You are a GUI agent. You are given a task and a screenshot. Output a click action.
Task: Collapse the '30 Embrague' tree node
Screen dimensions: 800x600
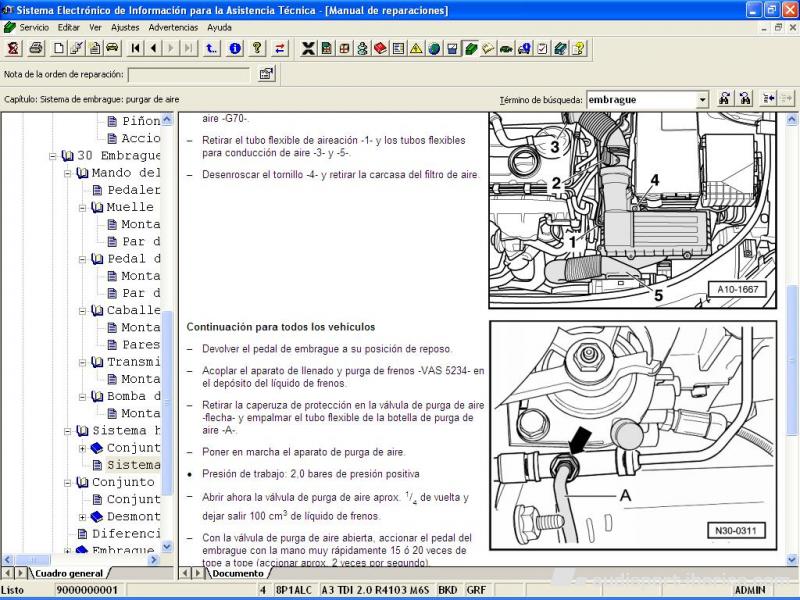point(54,156)
